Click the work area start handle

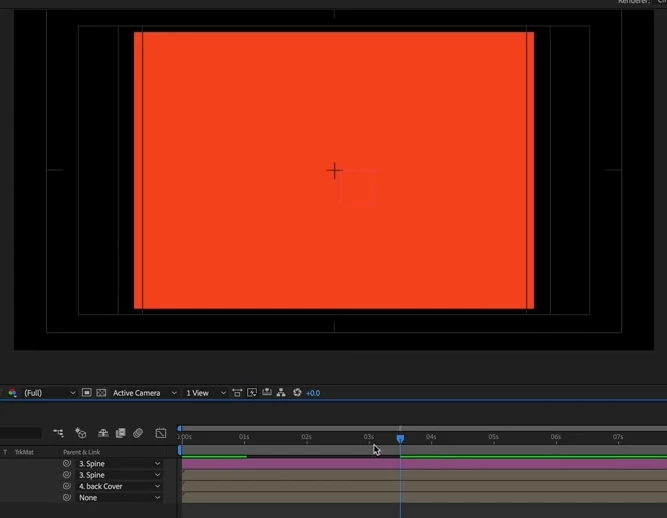click(180, 450)
